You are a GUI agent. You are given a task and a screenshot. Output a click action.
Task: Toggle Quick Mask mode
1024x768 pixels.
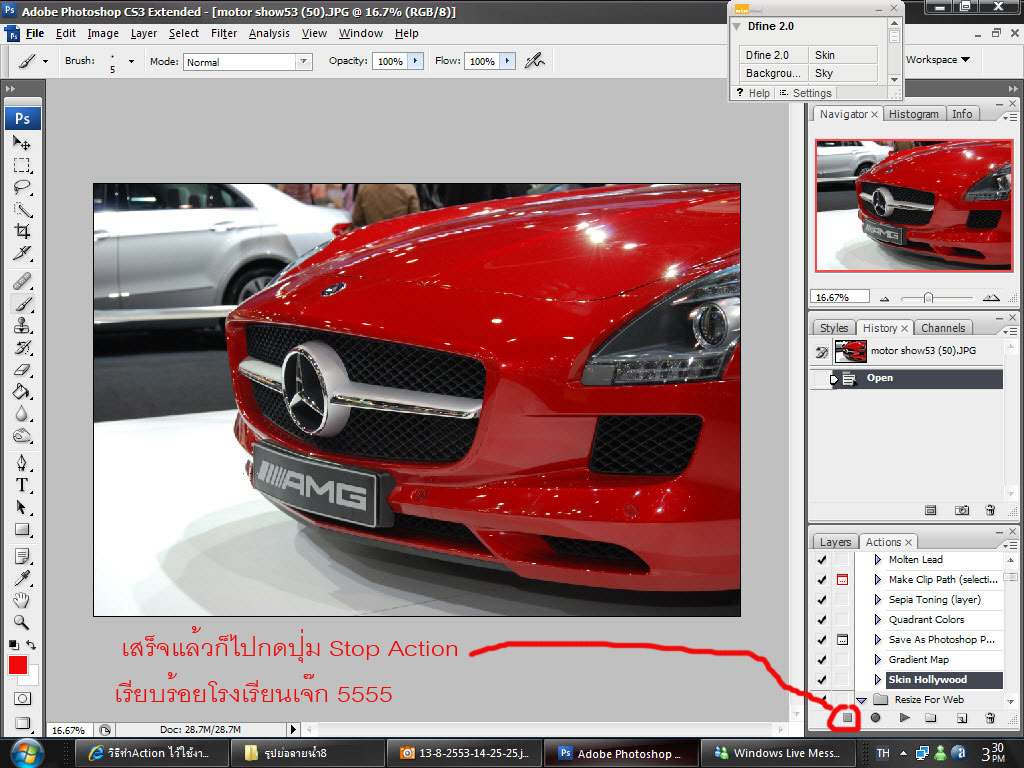[22, 698]
